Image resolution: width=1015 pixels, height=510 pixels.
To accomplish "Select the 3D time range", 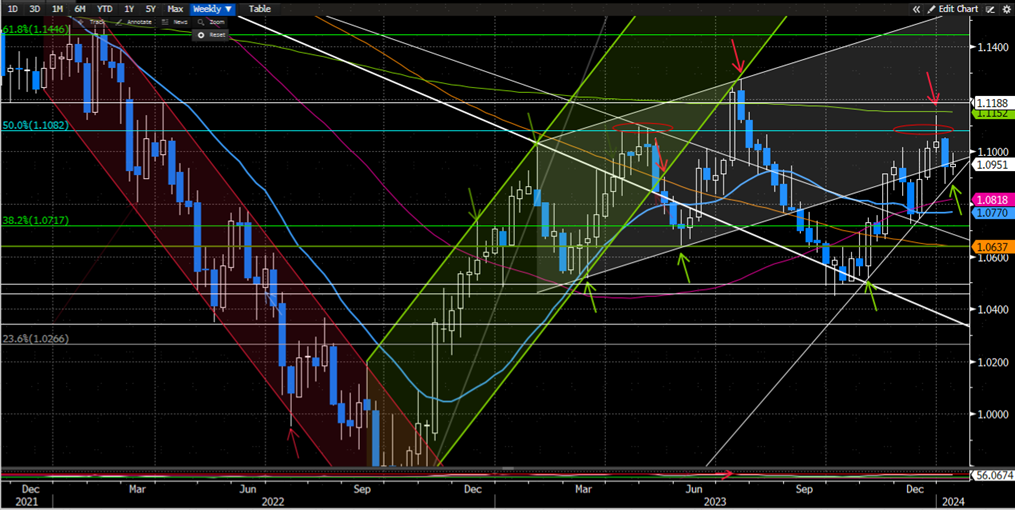I will click(35, 9).
